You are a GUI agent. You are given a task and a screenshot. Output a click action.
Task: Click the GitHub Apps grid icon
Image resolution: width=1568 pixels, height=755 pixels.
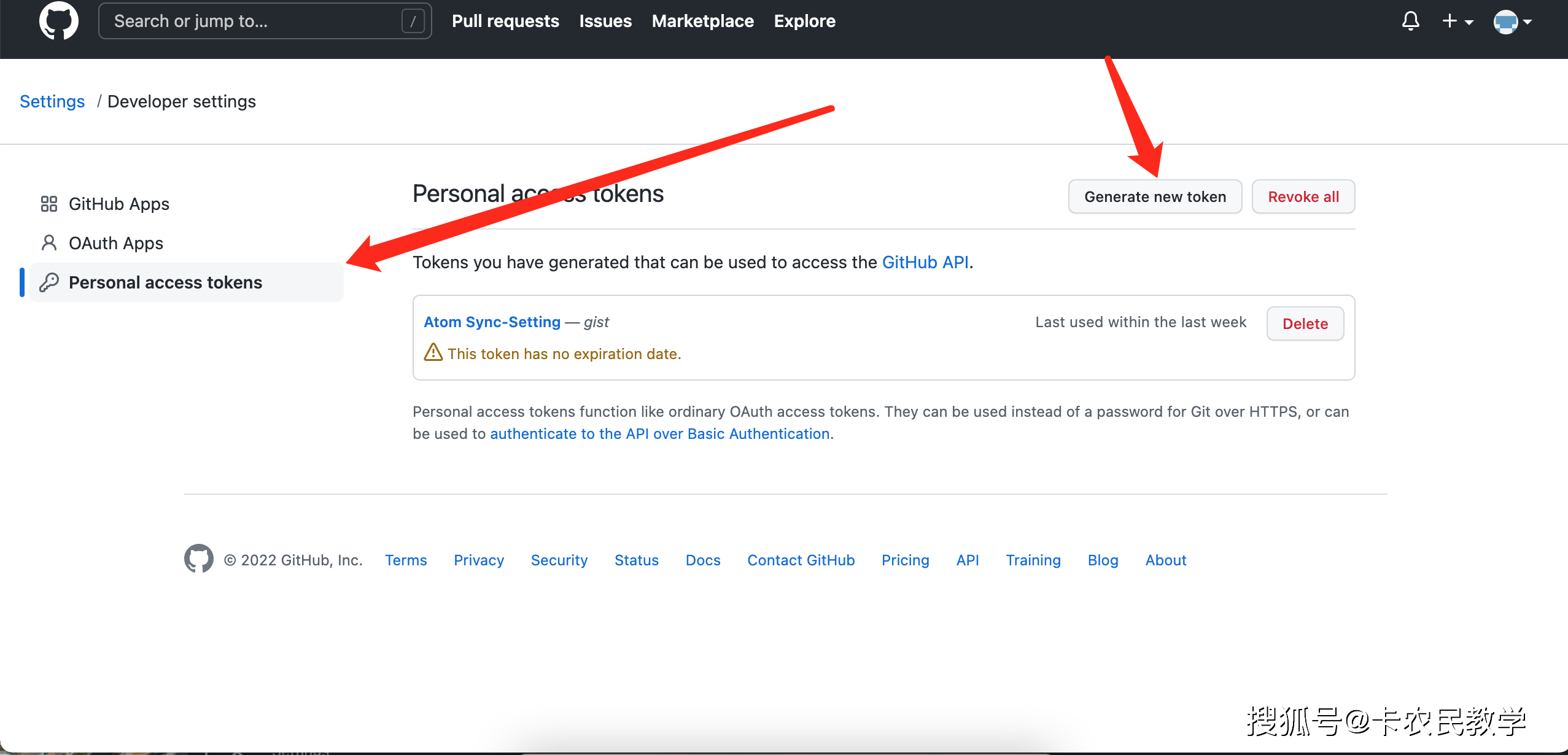coord(49,204)
